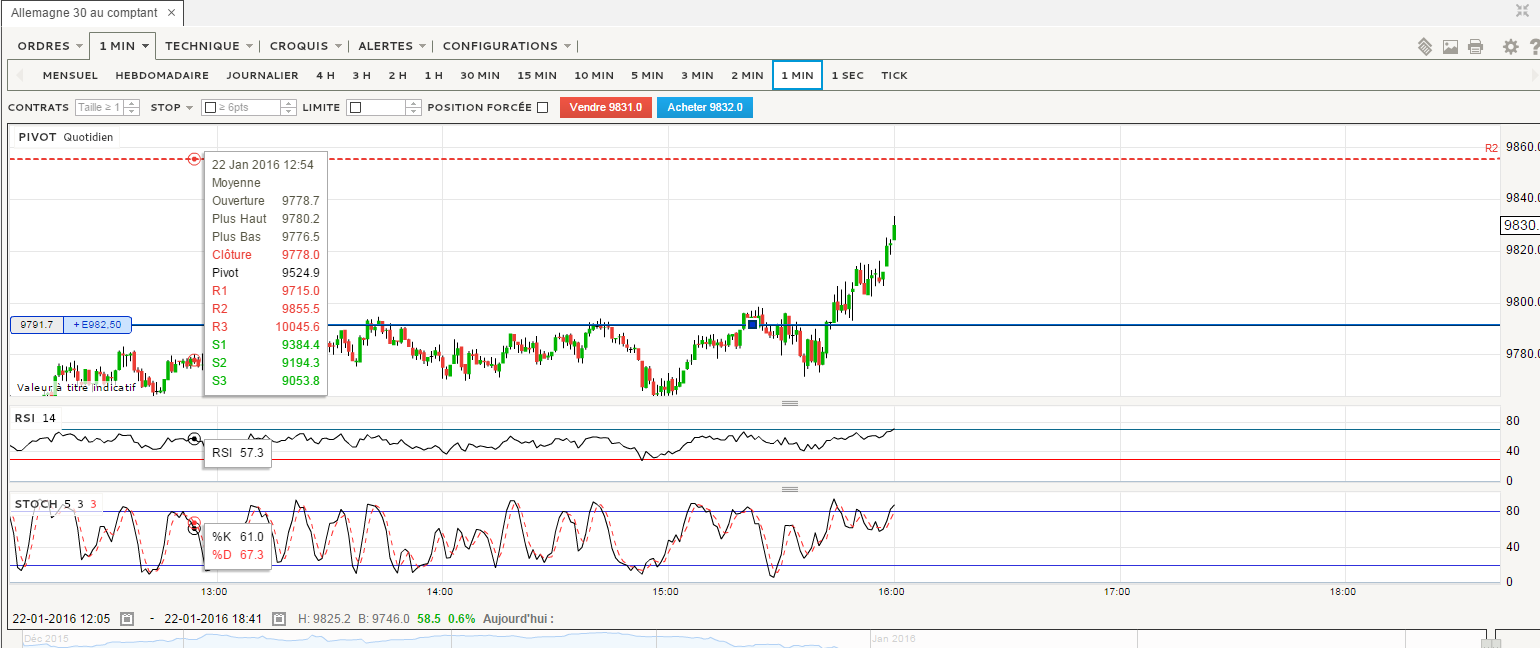Click the stop distance stepper arrows
Screen dimensions: 1540x648
(x=289, y=107)
